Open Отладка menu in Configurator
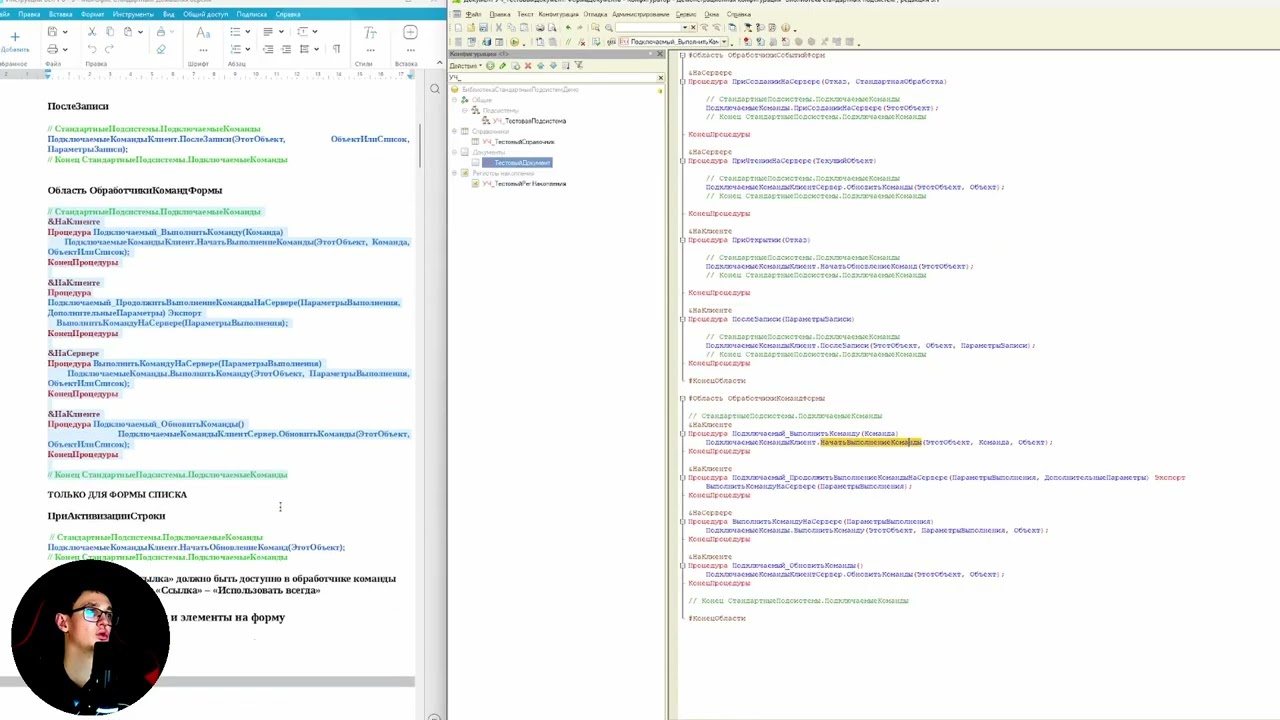This screenshot has height=720, width=1280. coord(595,14)
